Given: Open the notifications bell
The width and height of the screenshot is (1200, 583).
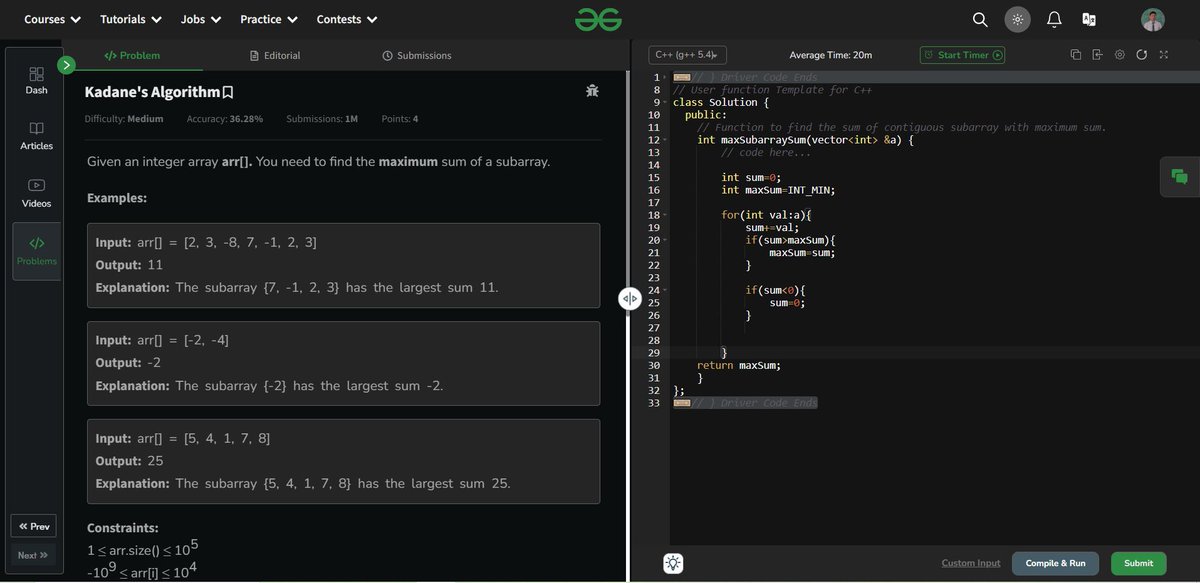Looking at the screenshot, I should pos(1054,19).
